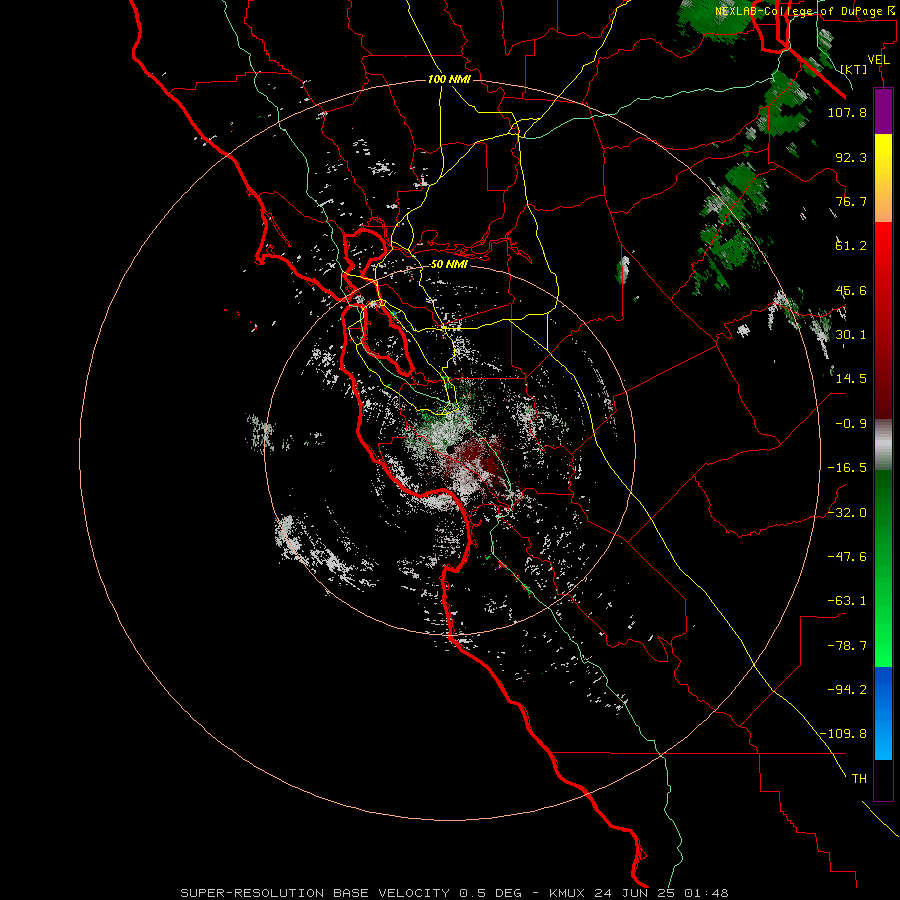The width and height of the screenshot is (900, 900).
Task: Click the 30.1 velocity scale value
Action: coord(851,334)
